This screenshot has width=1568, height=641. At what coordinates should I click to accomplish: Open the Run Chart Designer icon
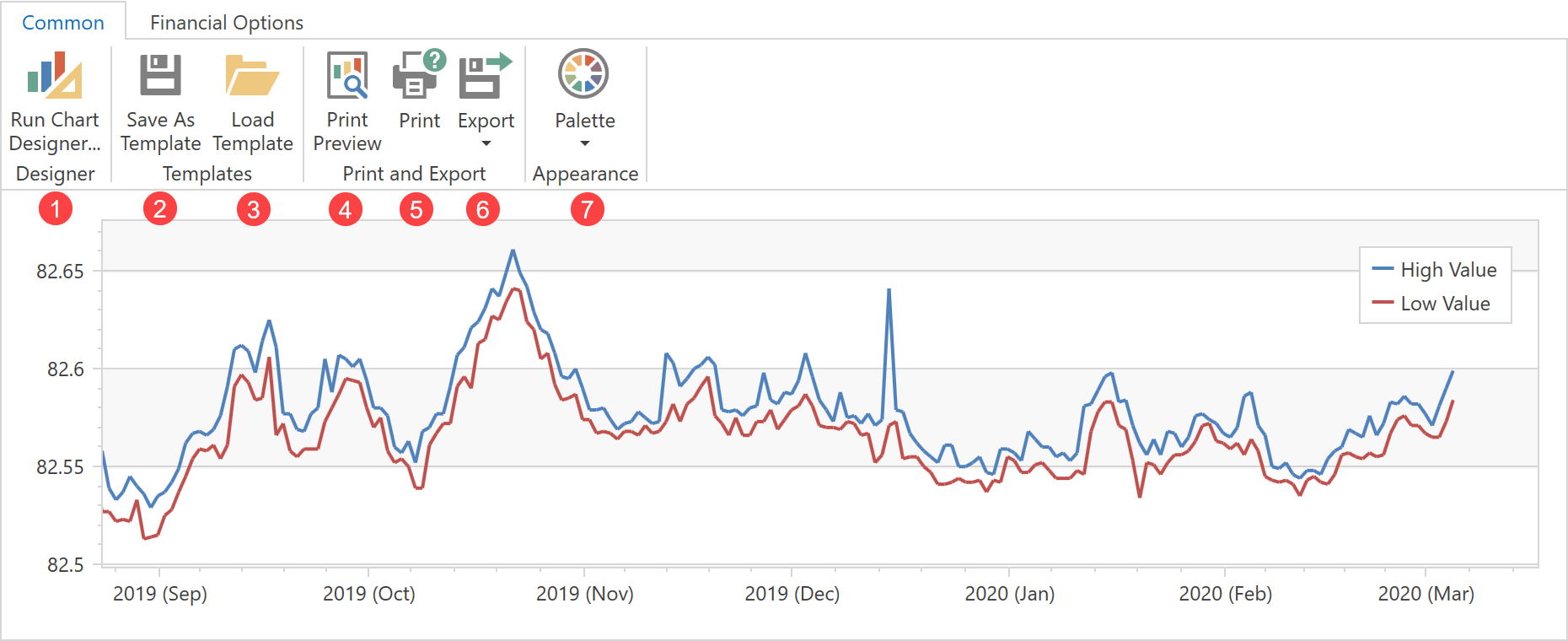pos(55,76)
